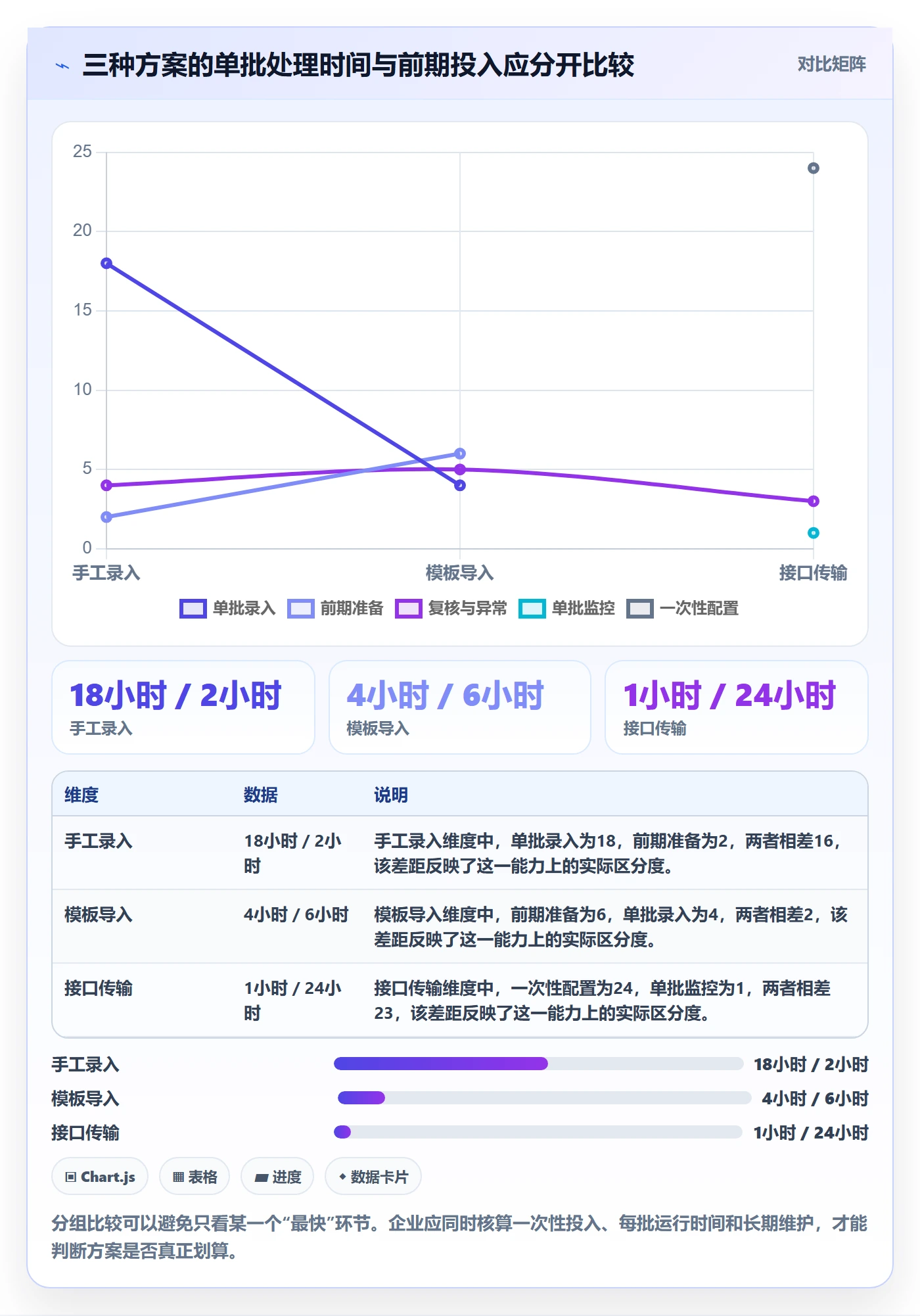Select the 1小时 / 24小时 data card

point(737,707)
